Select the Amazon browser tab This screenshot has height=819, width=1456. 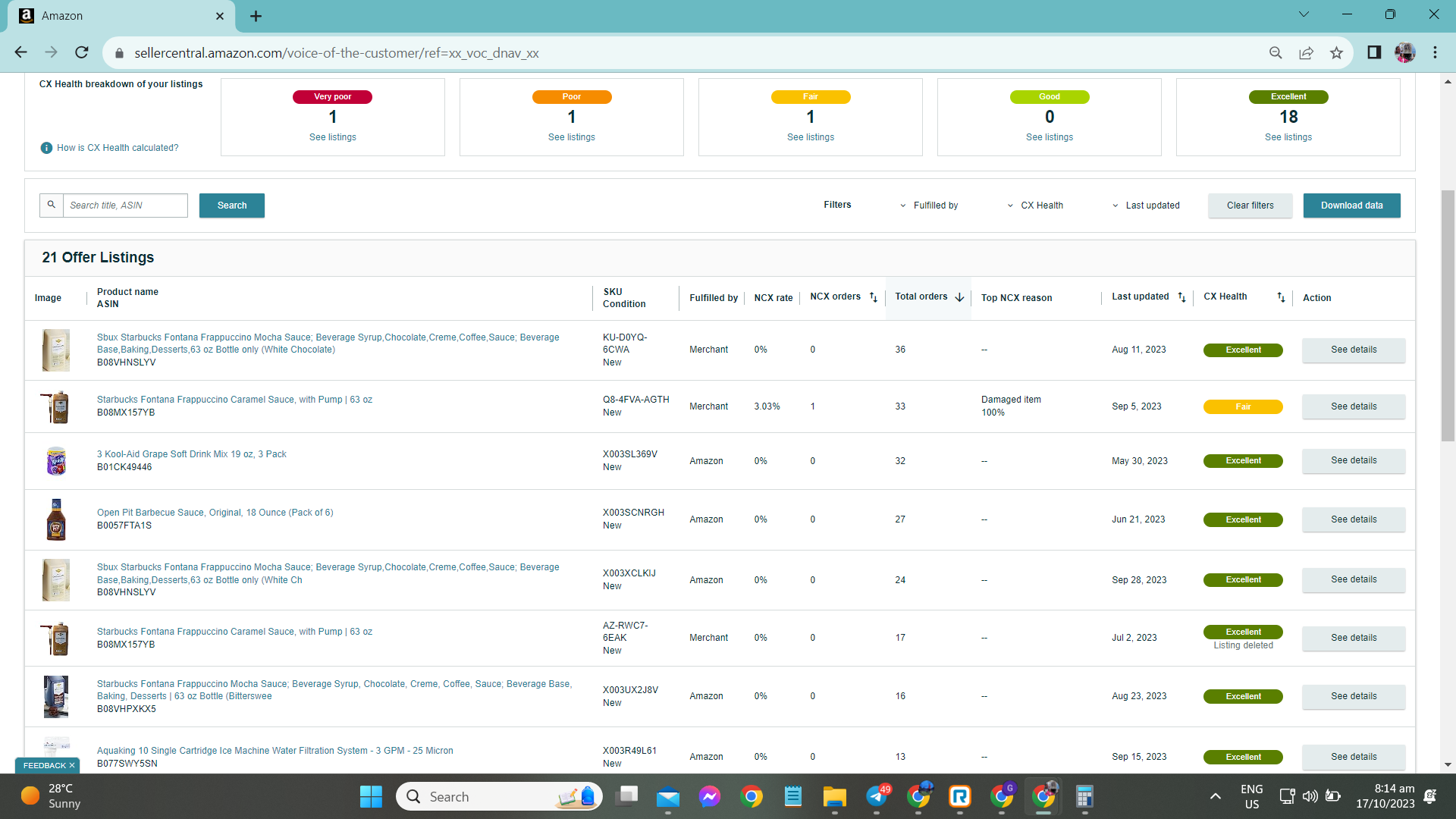121,16
